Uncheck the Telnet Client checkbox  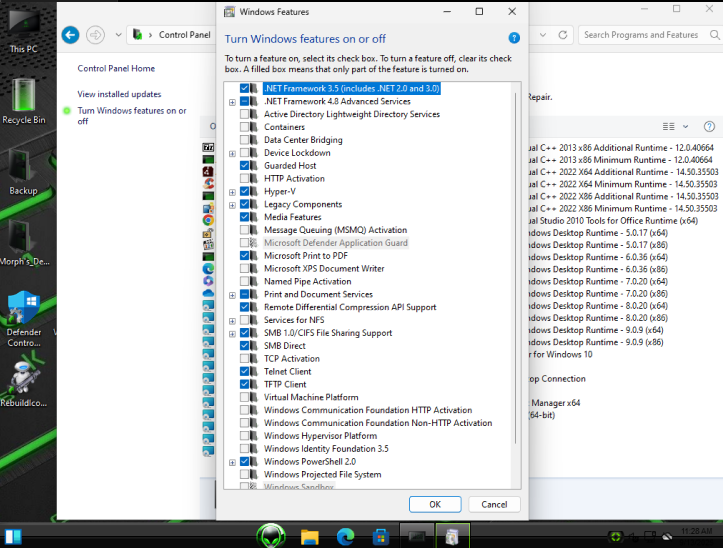coord(244,371)
